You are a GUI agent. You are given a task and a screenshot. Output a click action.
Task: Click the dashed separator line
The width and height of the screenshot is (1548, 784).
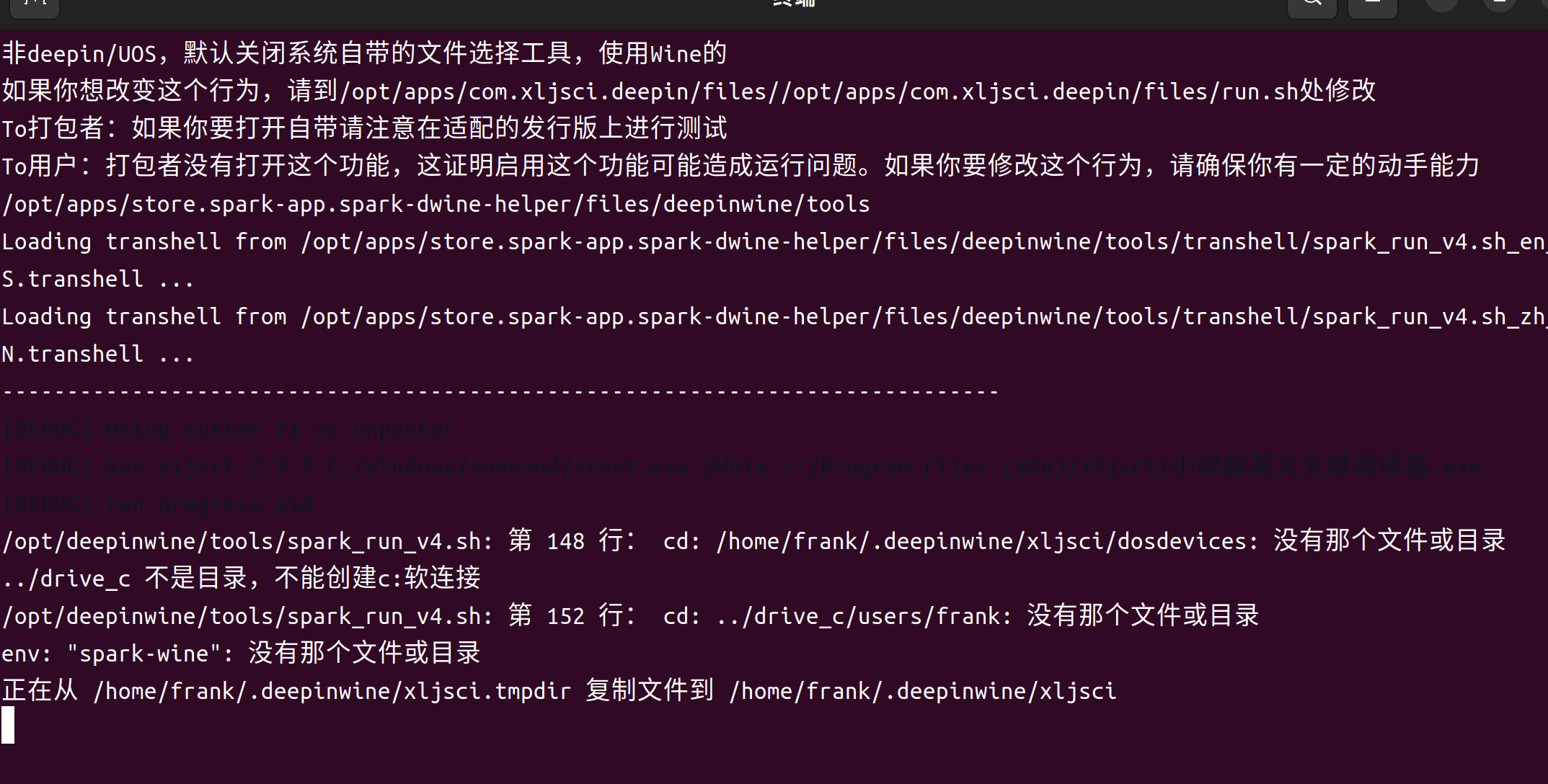point(500,392)
